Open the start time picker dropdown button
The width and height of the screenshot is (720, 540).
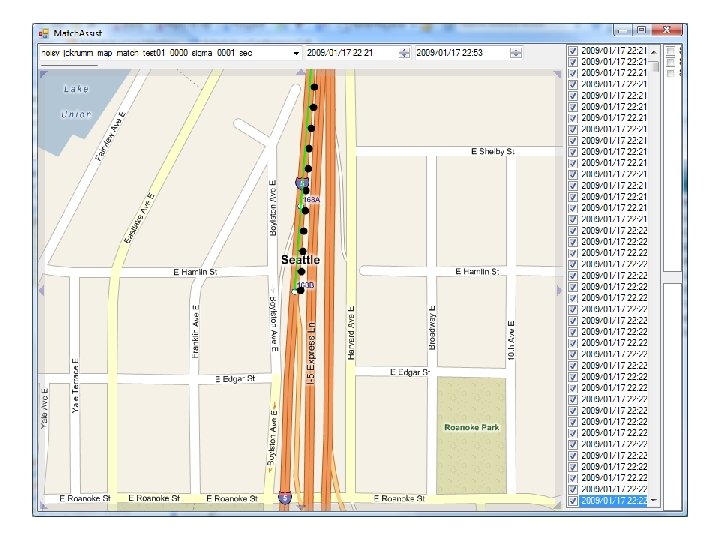pos(405,53)
